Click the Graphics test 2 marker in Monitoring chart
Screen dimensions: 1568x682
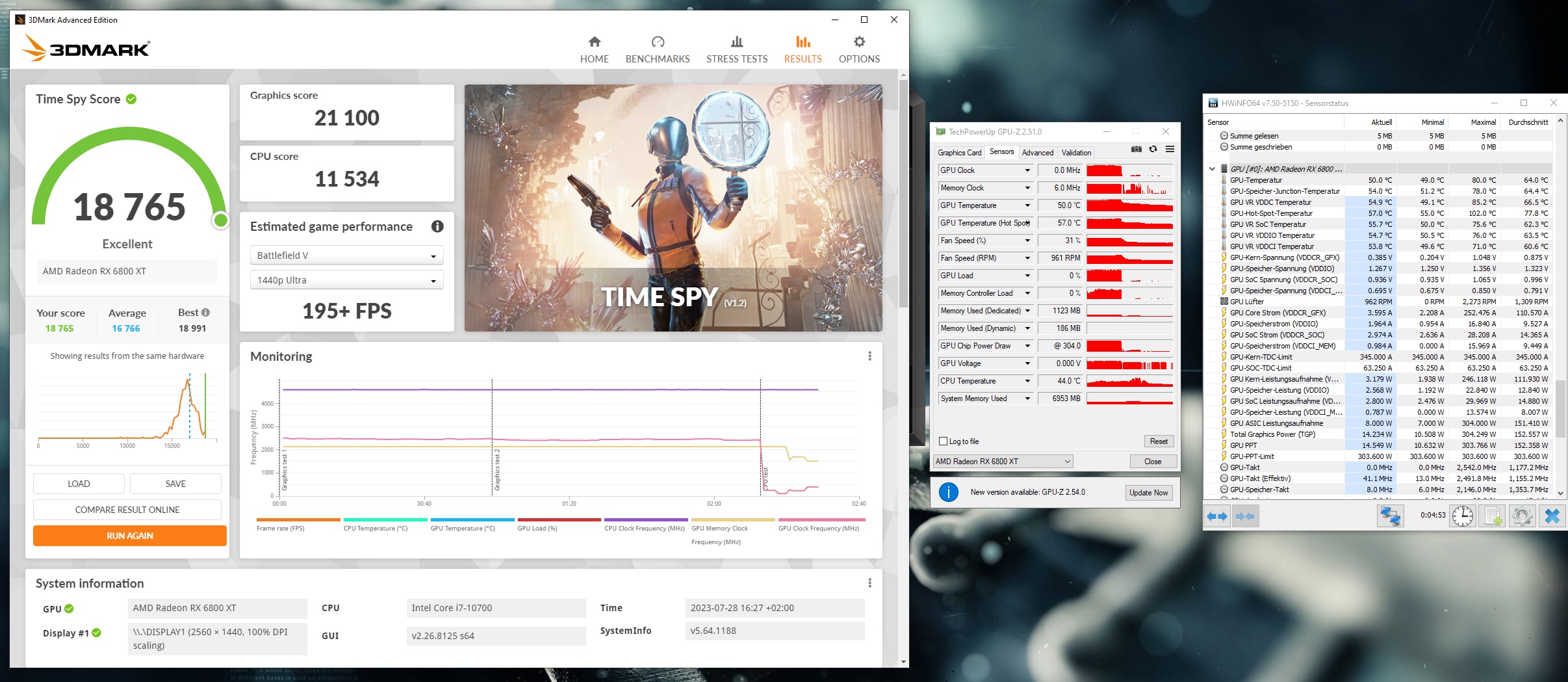(496, 469)
